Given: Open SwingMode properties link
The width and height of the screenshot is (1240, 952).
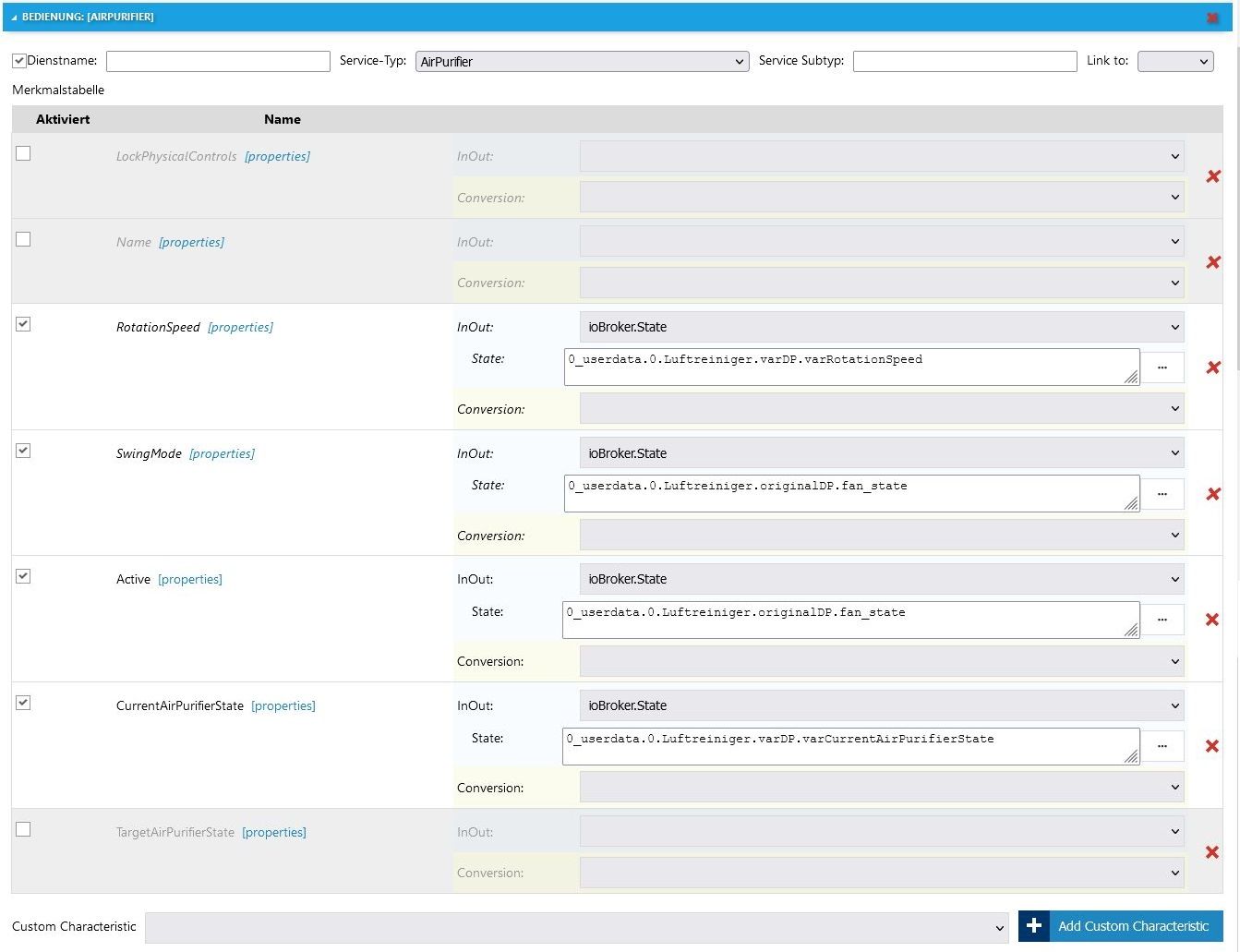Looking at the screenshot, I should click(222, 453).
